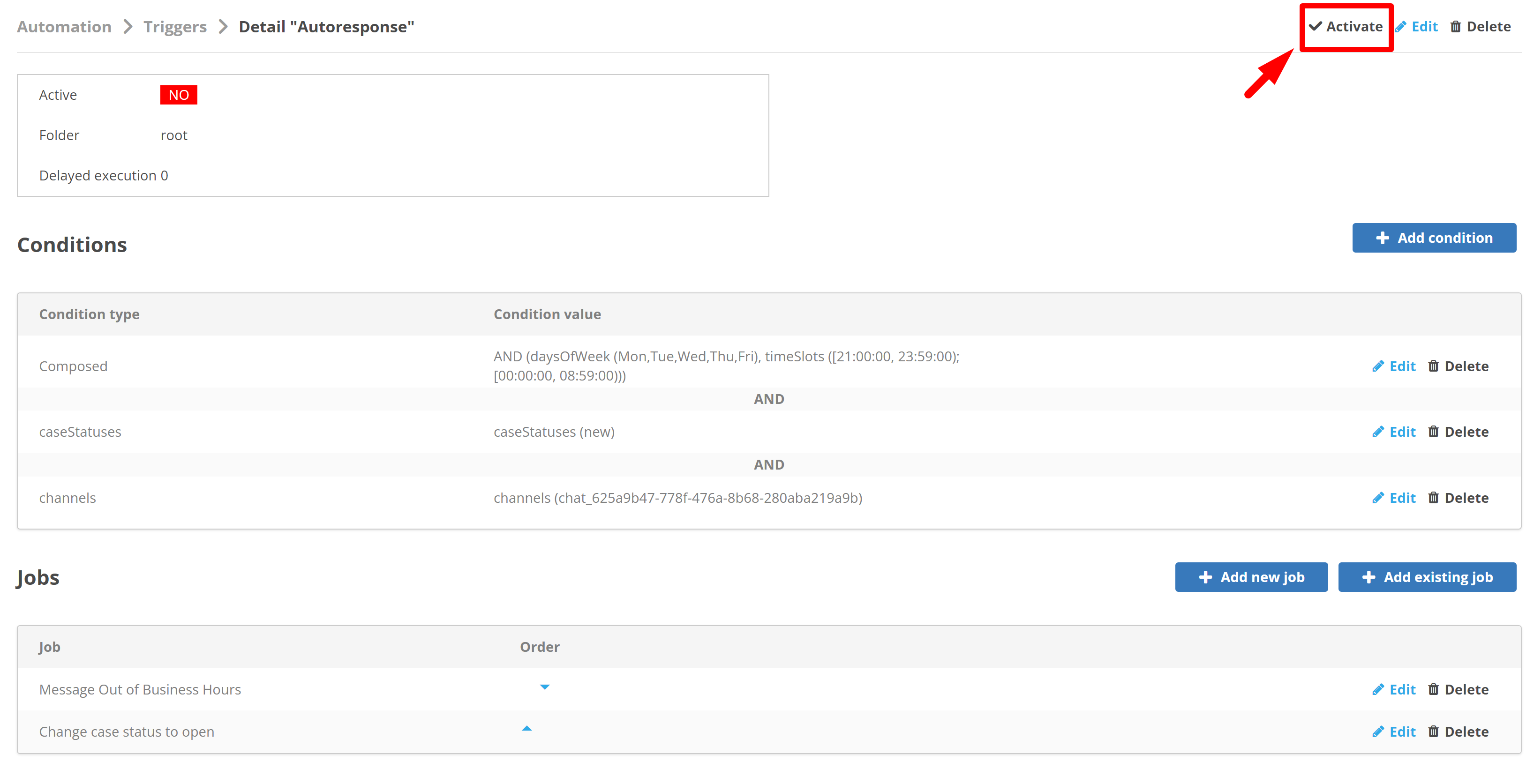Image resolution: width=1534 pixels, height=784 pixels.
Task: Click the Folder value root
Action: 174,135
